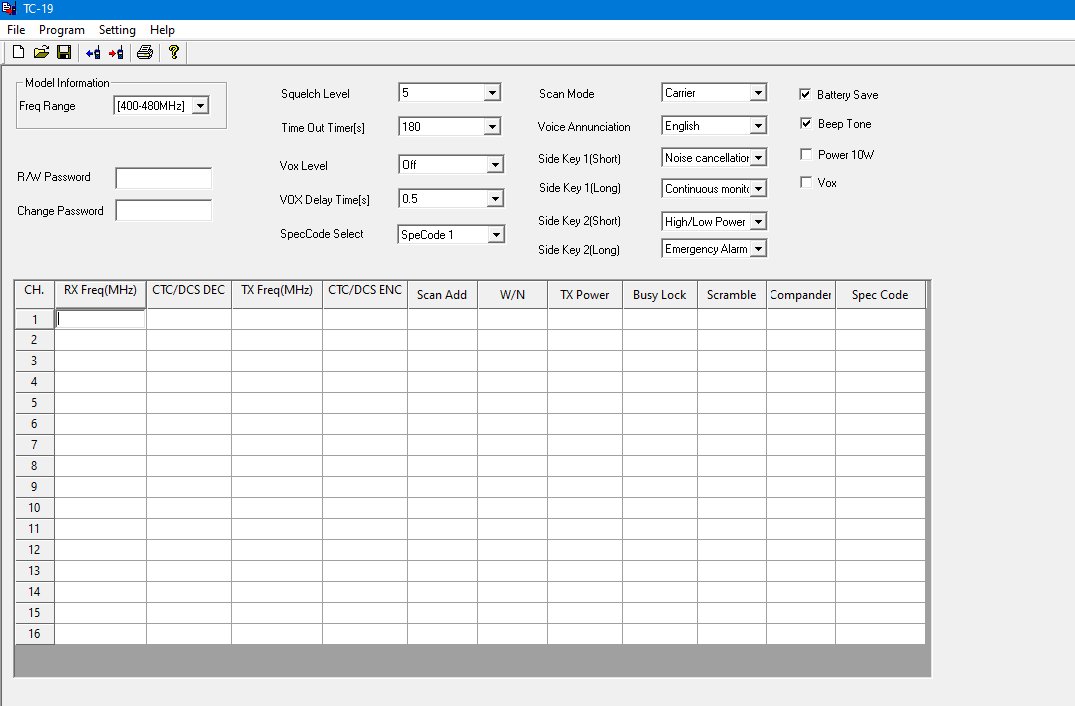The image size is (1075, 706).
Task: Open the Setting menu
Action: [x=117, y=30]
